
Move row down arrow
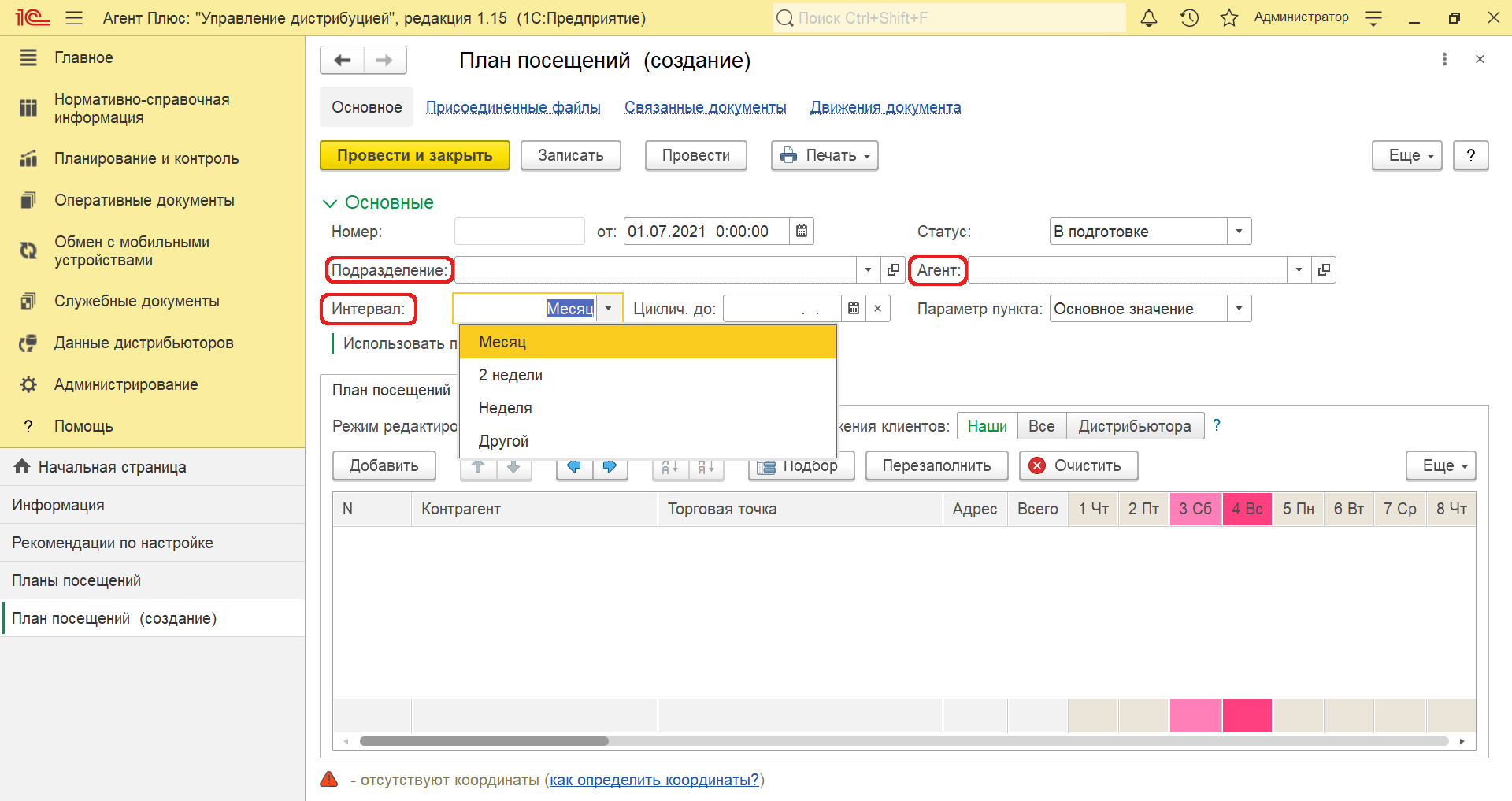tap(513, 466)
